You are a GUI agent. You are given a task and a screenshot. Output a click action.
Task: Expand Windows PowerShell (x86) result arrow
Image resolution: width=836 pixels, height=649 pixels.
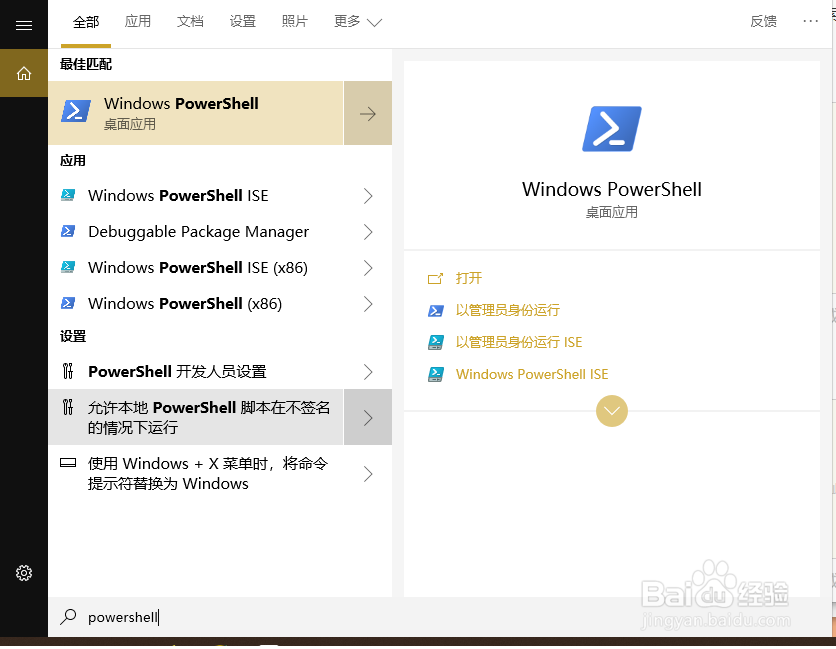[x=367, y=303]
